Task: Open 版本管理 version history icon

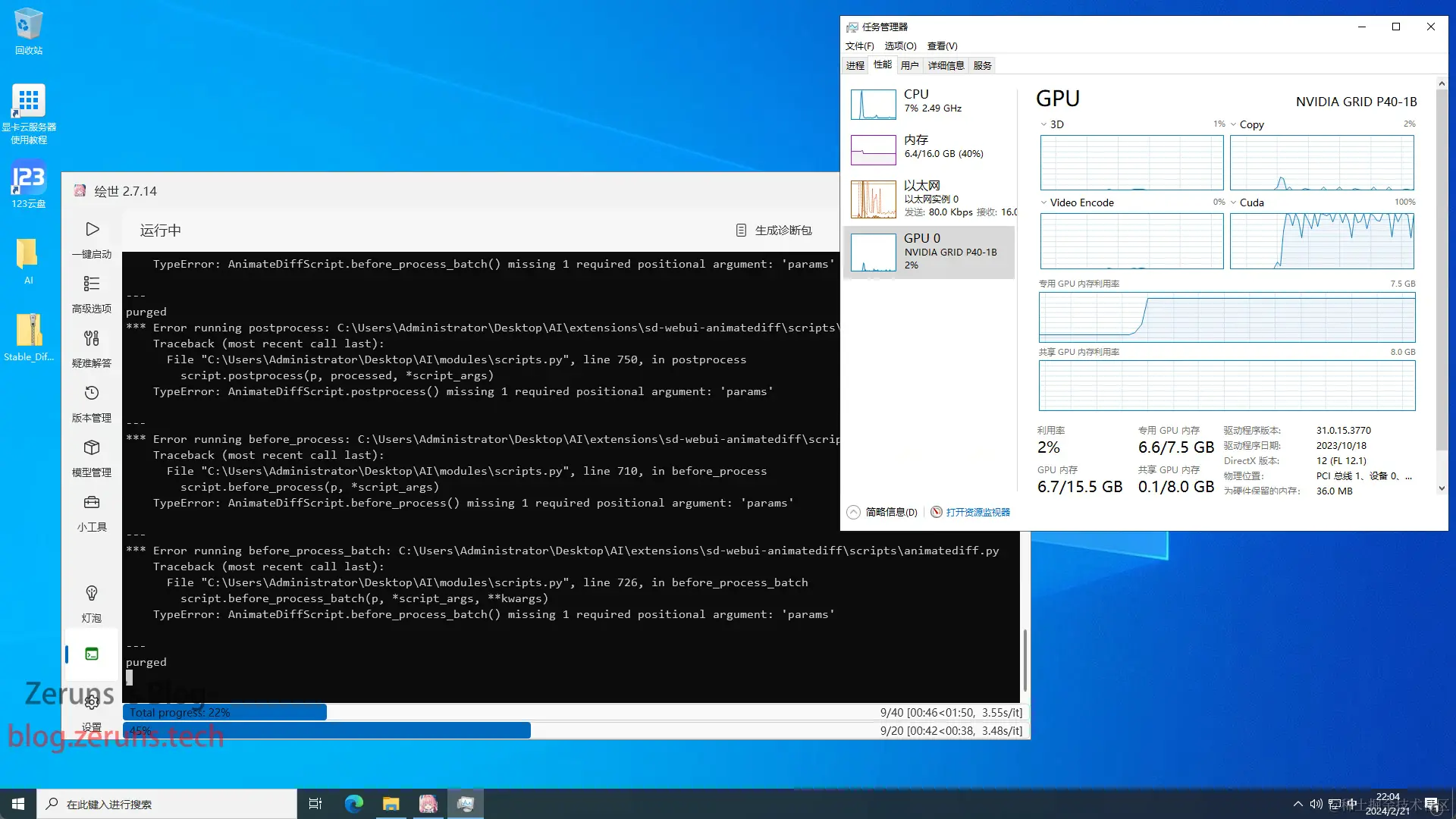Action: [x=92, y=394]
